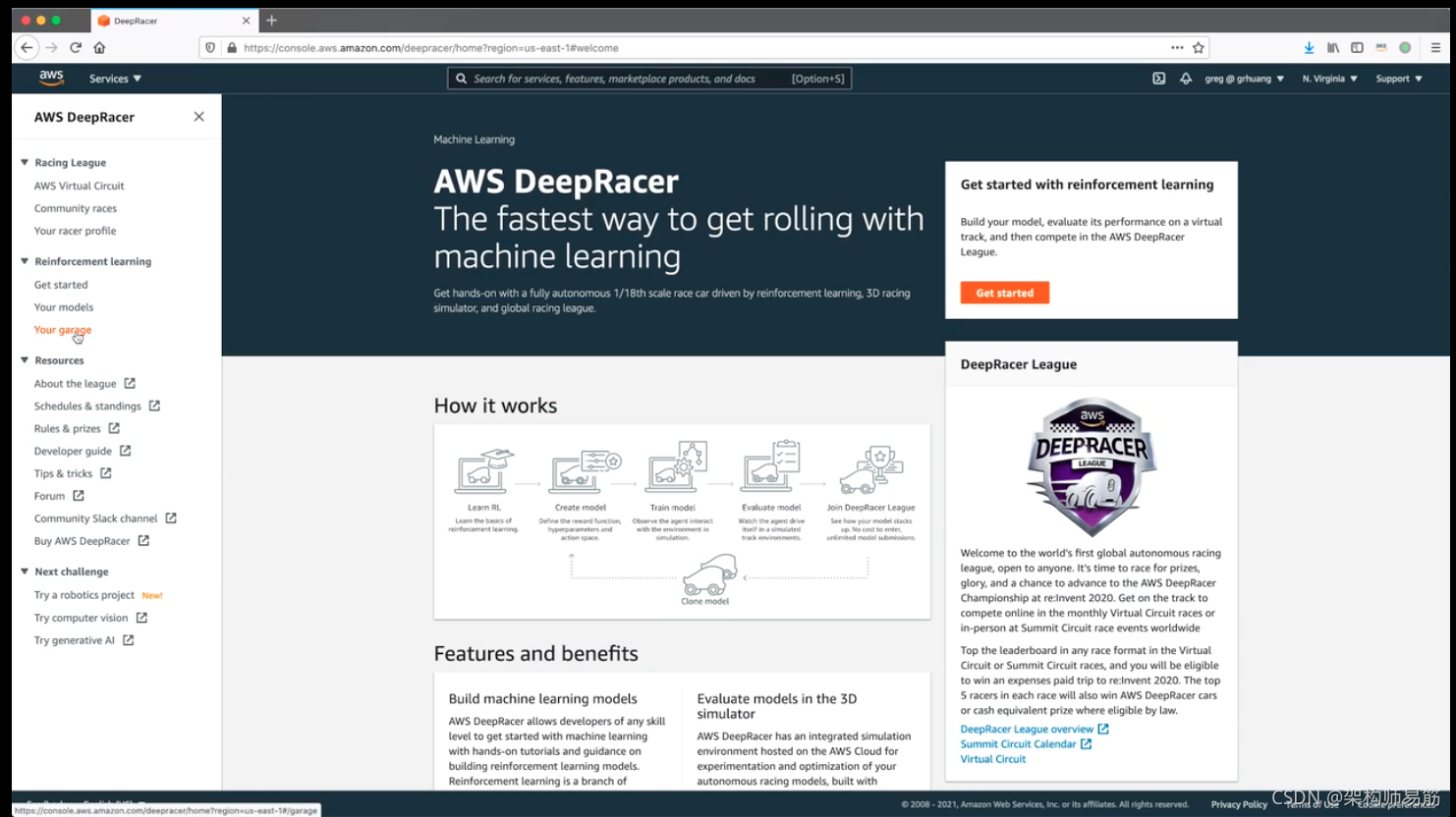Open the Support dropdown
The image size is (1456, 817).
tap(1399, 79)
